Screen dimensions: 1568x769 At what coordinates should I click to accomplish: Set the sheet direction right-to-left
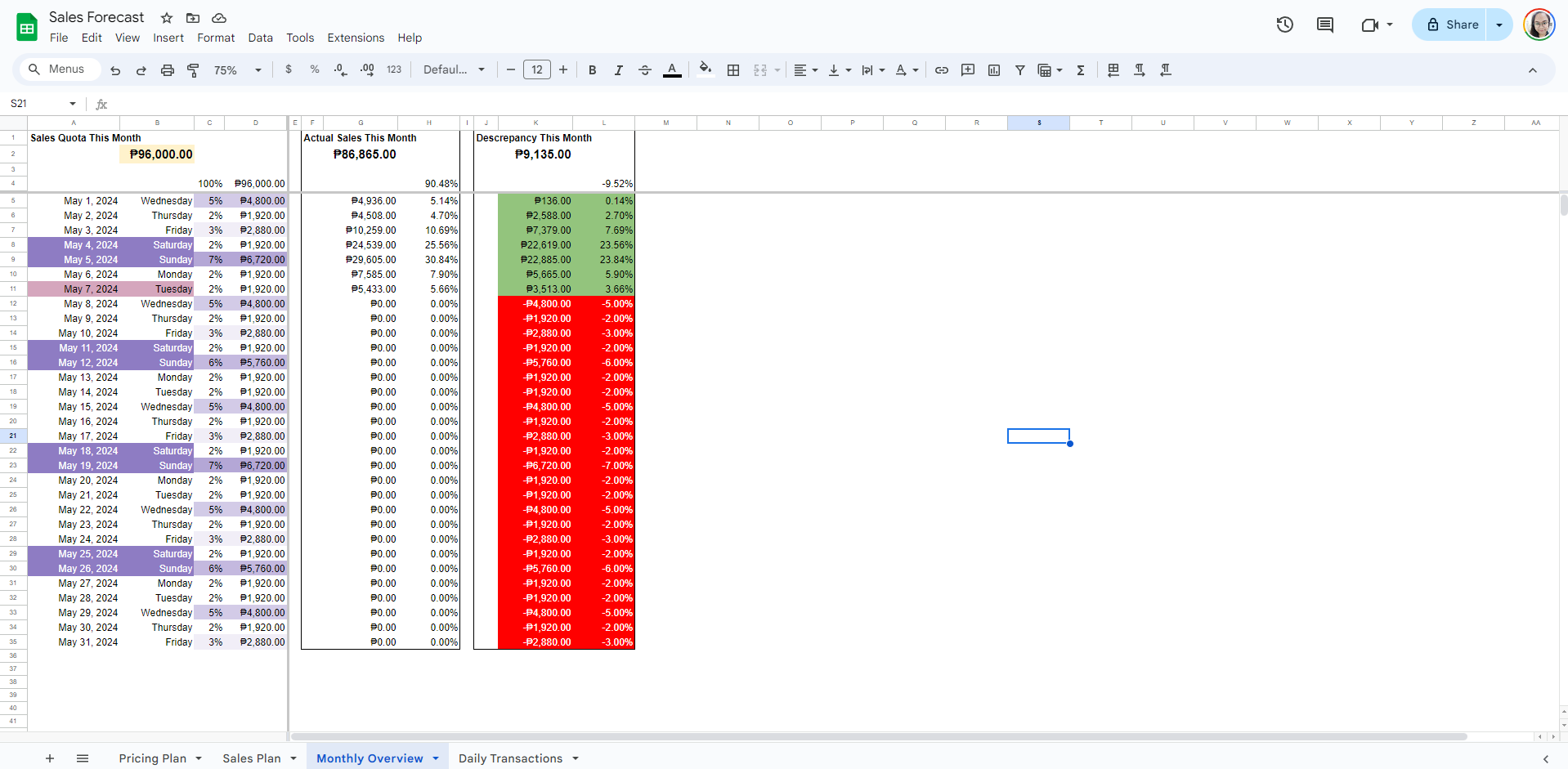click(x=1113, y=70)
